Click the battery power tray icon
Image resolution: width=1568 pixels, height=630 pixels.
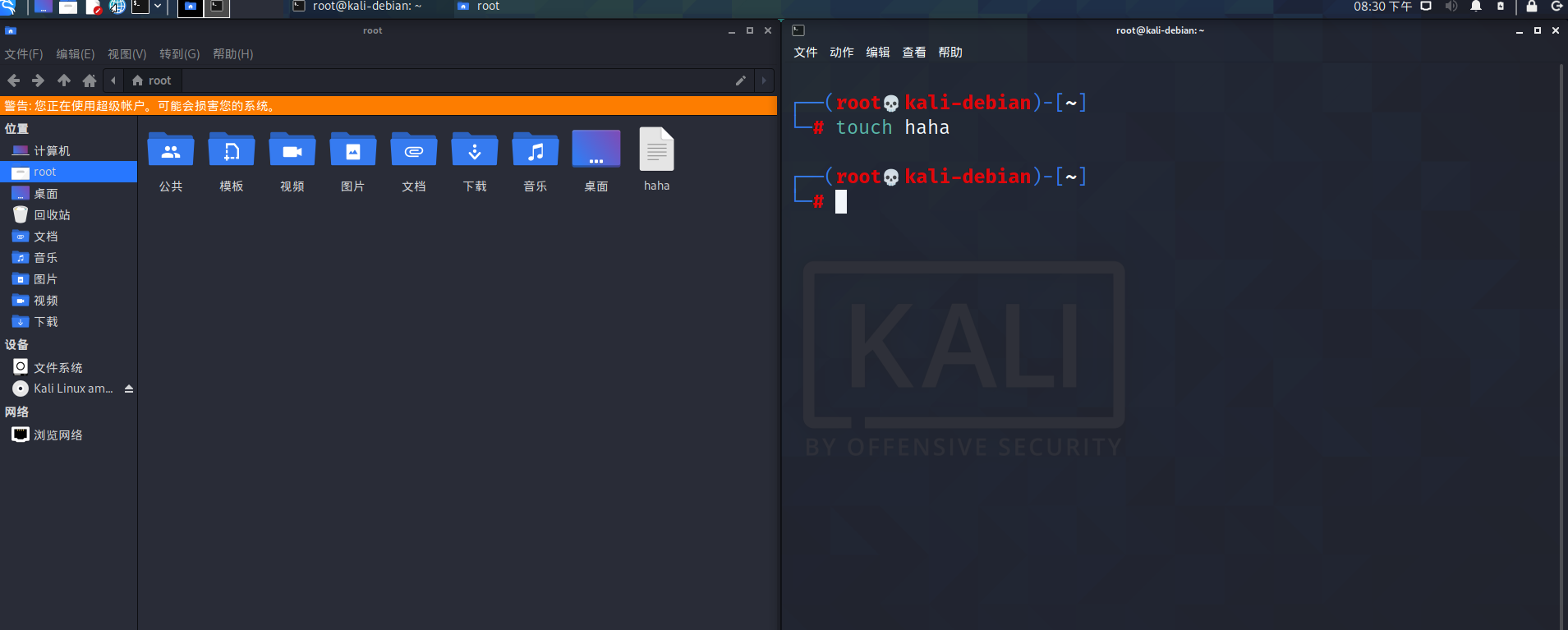click(1501, 7)
